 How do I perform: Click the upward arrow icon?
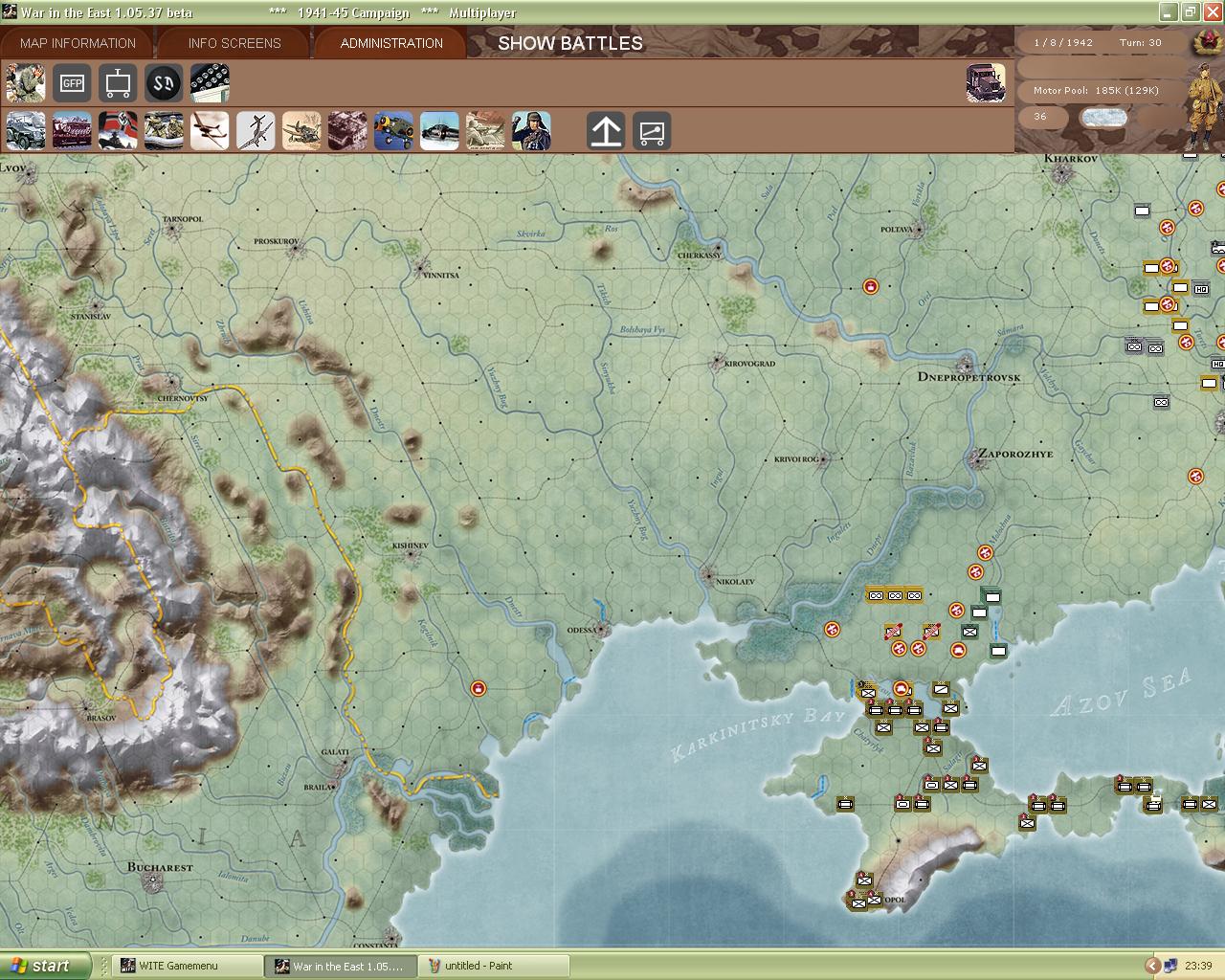pyautogui.click(x=606, y=131)
